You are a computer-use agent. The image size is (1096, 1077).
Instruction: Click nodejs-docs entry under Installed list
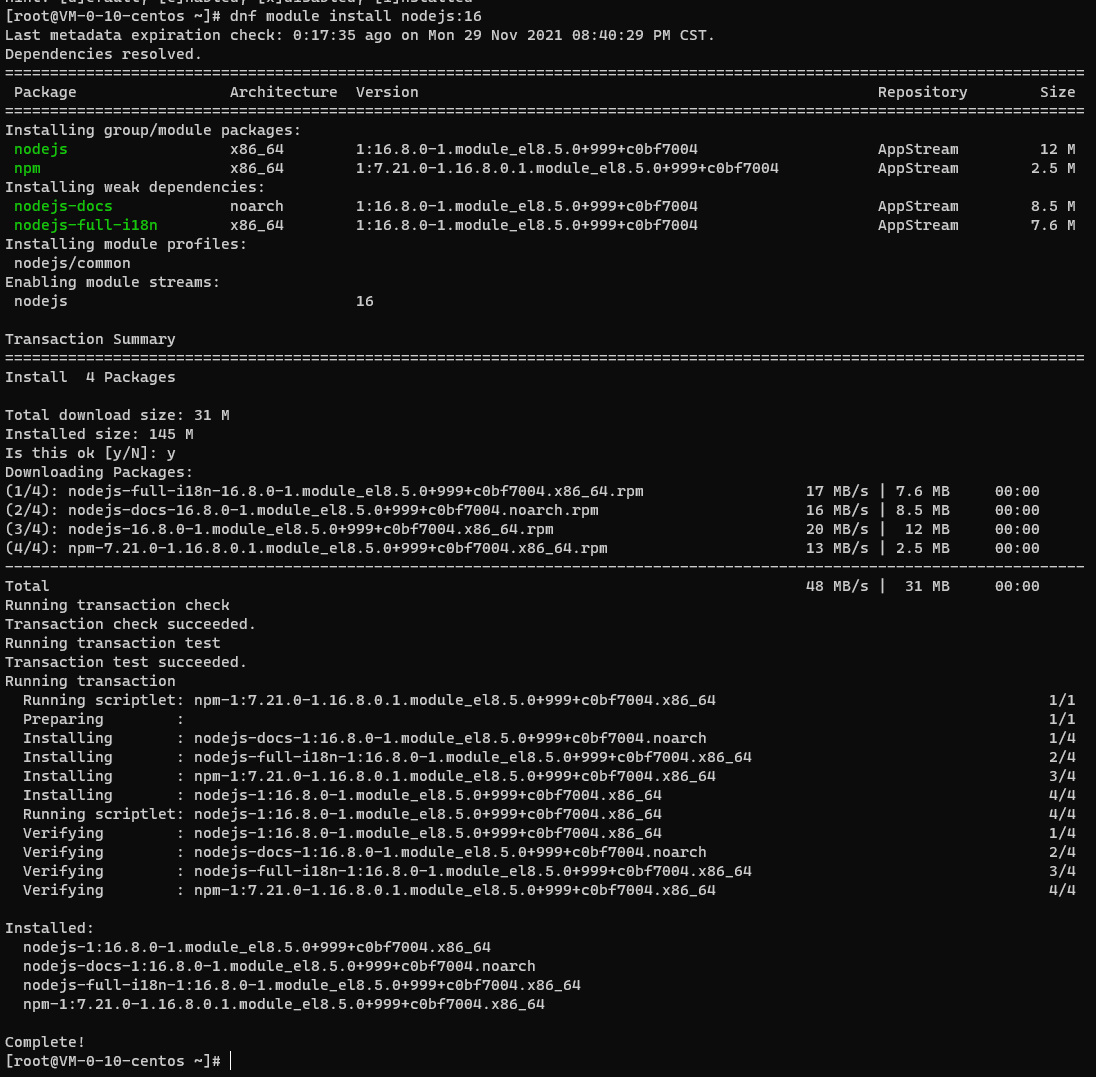click(x=279, y=967)
